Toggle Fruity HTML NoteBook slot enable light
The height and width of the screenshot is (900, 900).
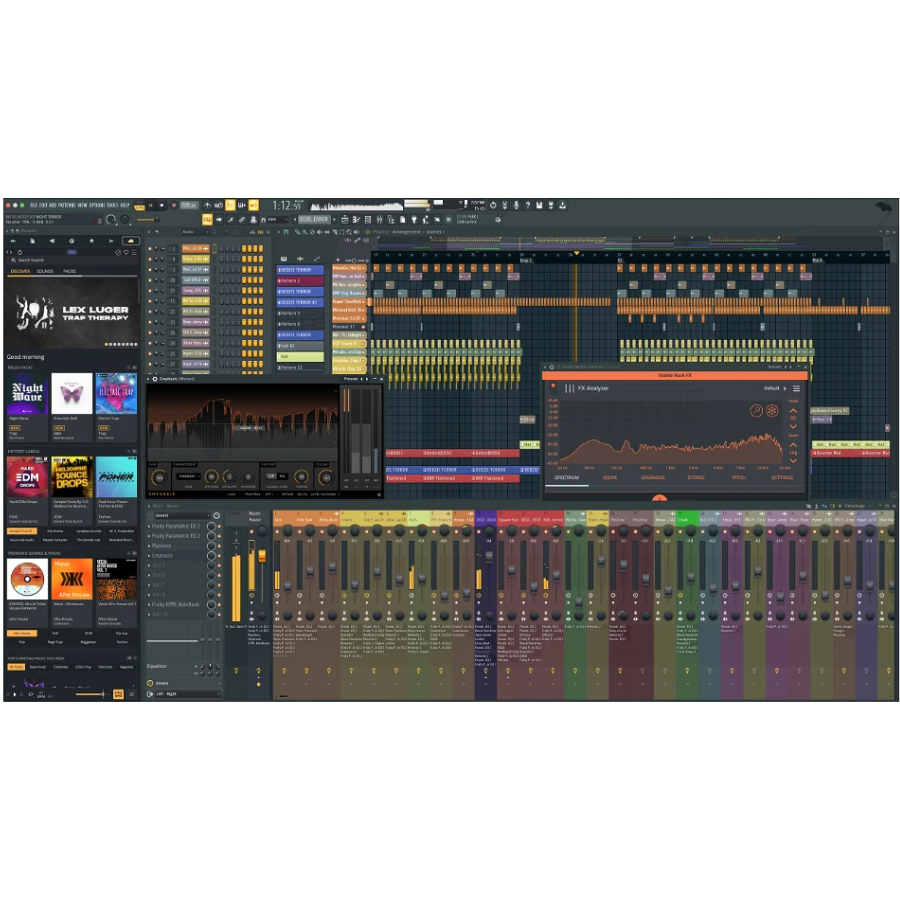tap(219, 604)
